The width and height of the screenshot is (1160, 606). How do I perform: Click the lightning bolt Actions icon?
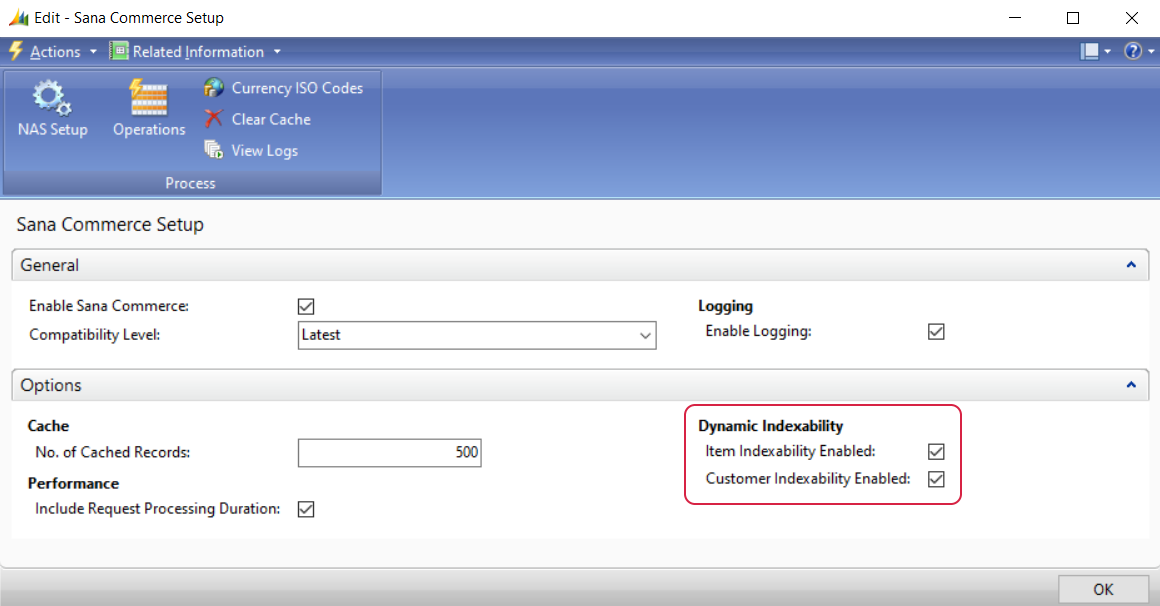tap(16, 51)
